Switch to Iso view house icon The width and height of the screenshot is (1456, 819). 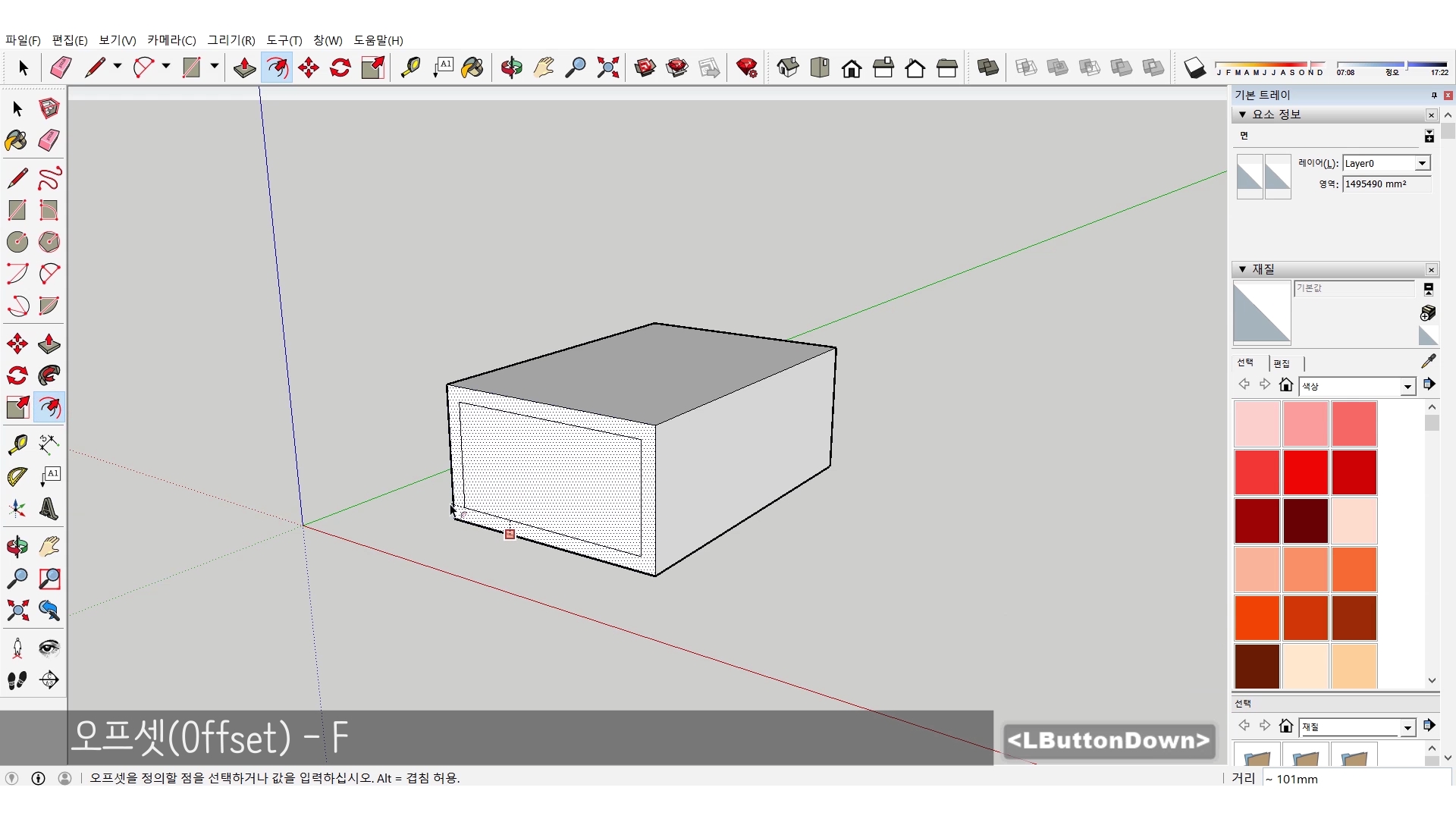point(788,67)
